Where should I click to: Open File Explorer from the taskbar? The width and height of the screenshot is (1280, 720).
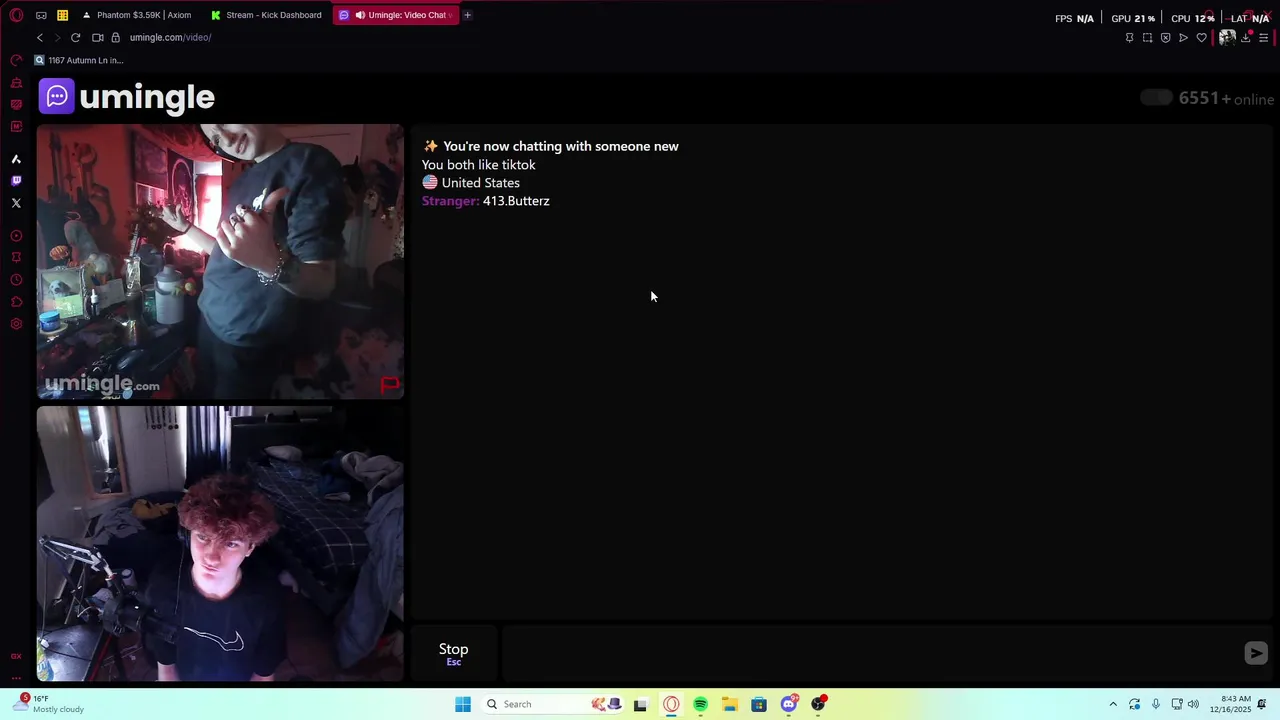click(730, 704)
